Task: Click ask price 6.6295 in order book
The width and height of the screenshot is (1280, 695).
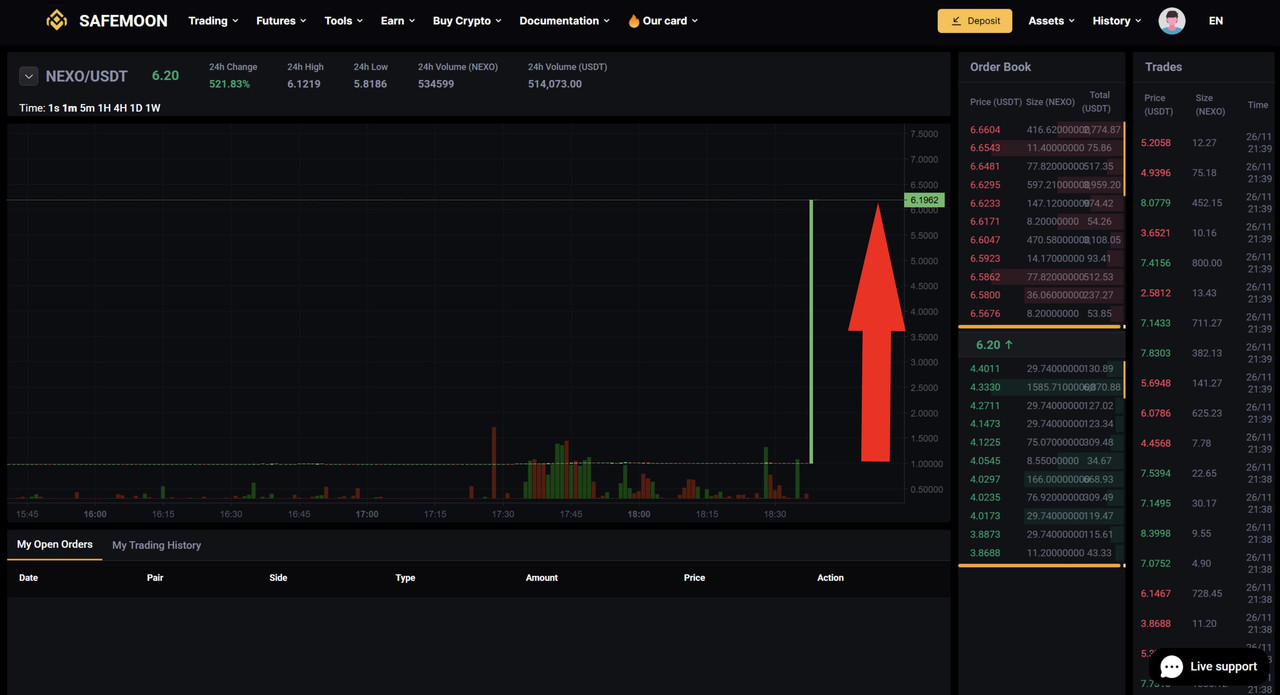Action: [x=985, y=185]
